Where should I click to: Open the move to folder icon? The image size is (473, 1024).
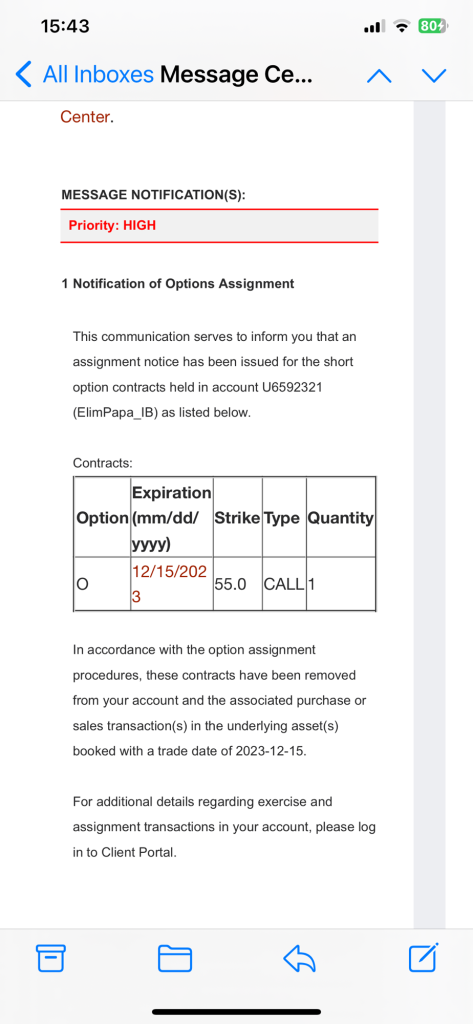175,959
